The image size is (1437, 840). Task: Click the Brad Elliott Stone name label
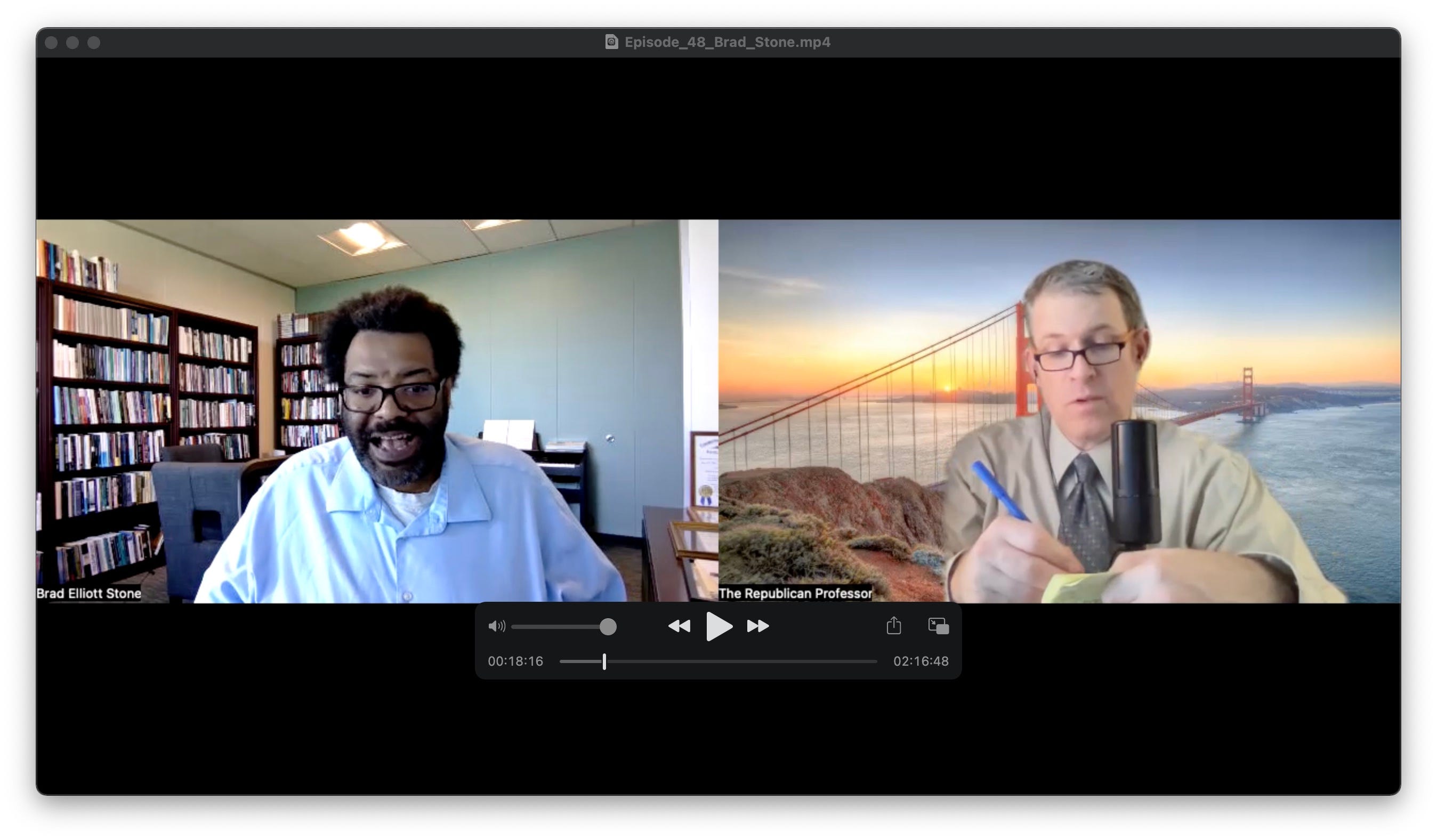click(89, 593)
